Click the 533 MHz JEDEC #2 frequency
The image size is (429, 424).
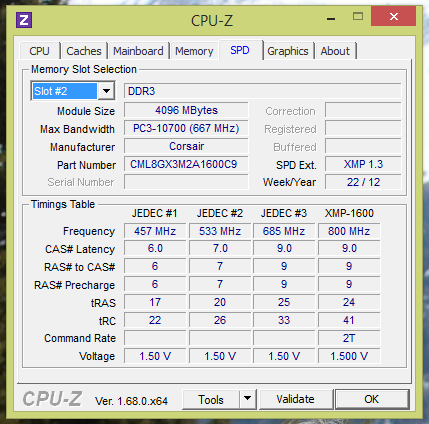220,231
